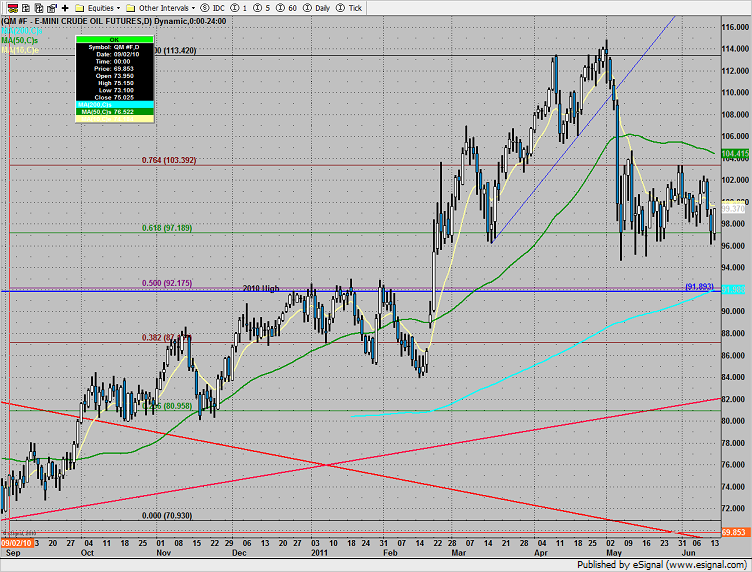The width and height of the screenshot is (752, 572).
Task: Open the Published by eSignal (www.esignal.com) link
Action: pos(661,565)
